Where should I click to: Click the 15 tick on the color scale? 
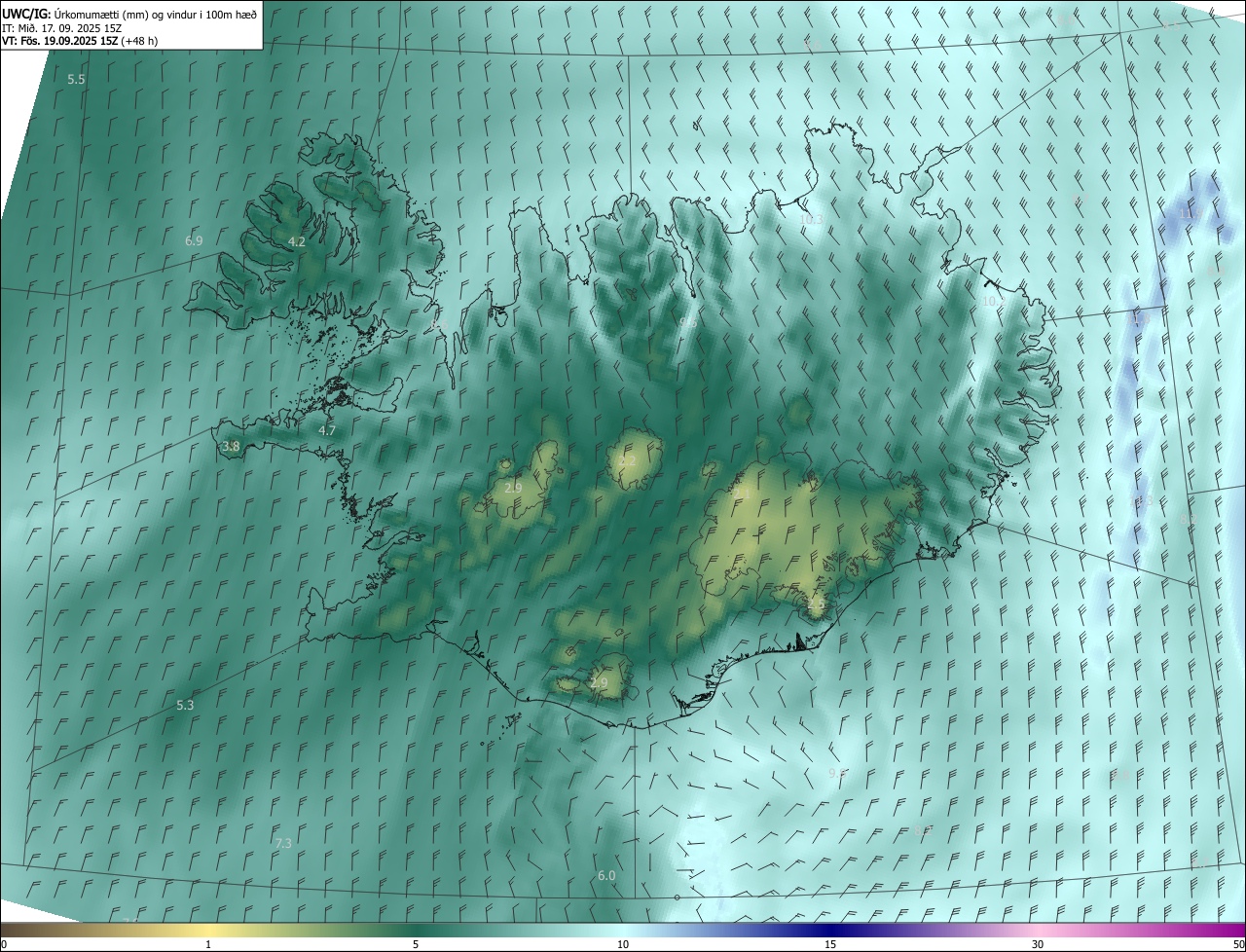pos(830,945)
